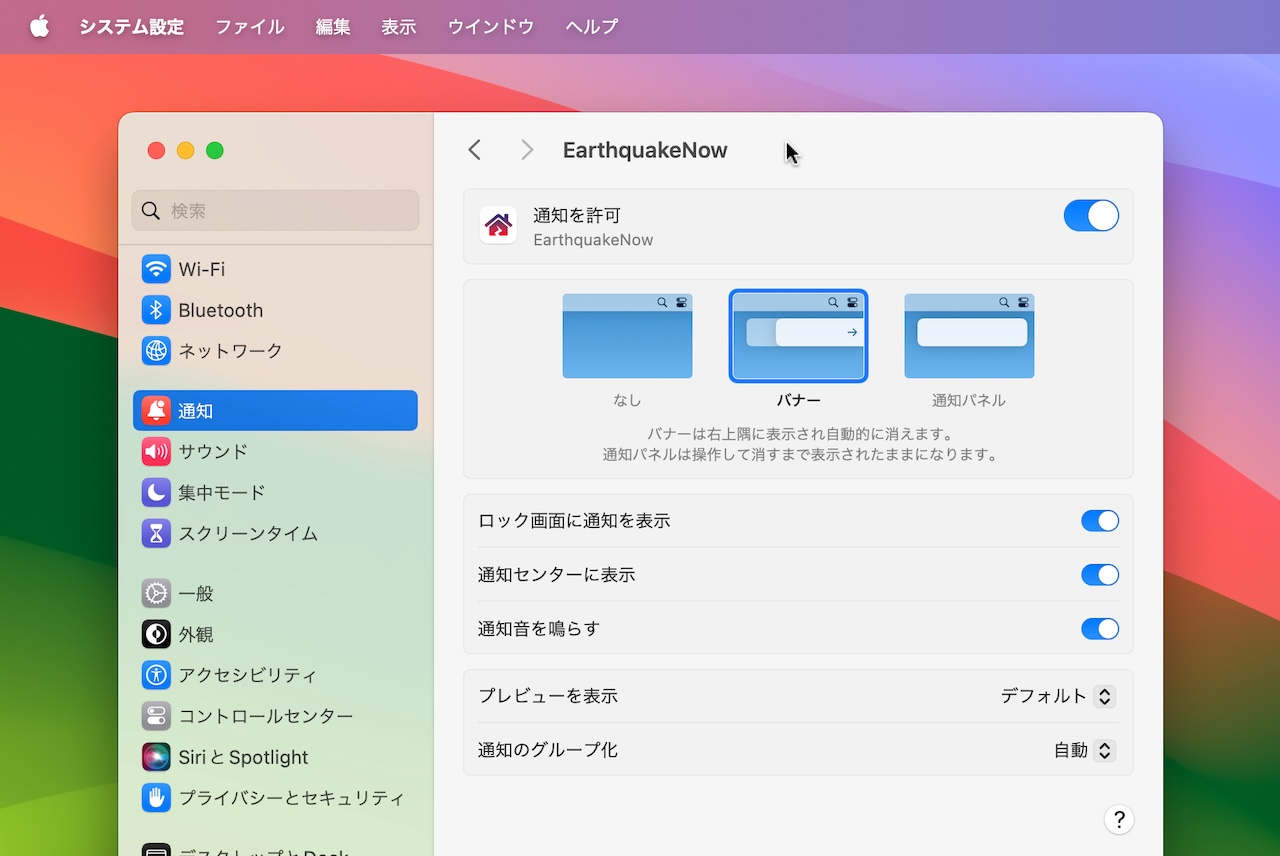Select the バナー notification style thumbnail

point(798,336)
